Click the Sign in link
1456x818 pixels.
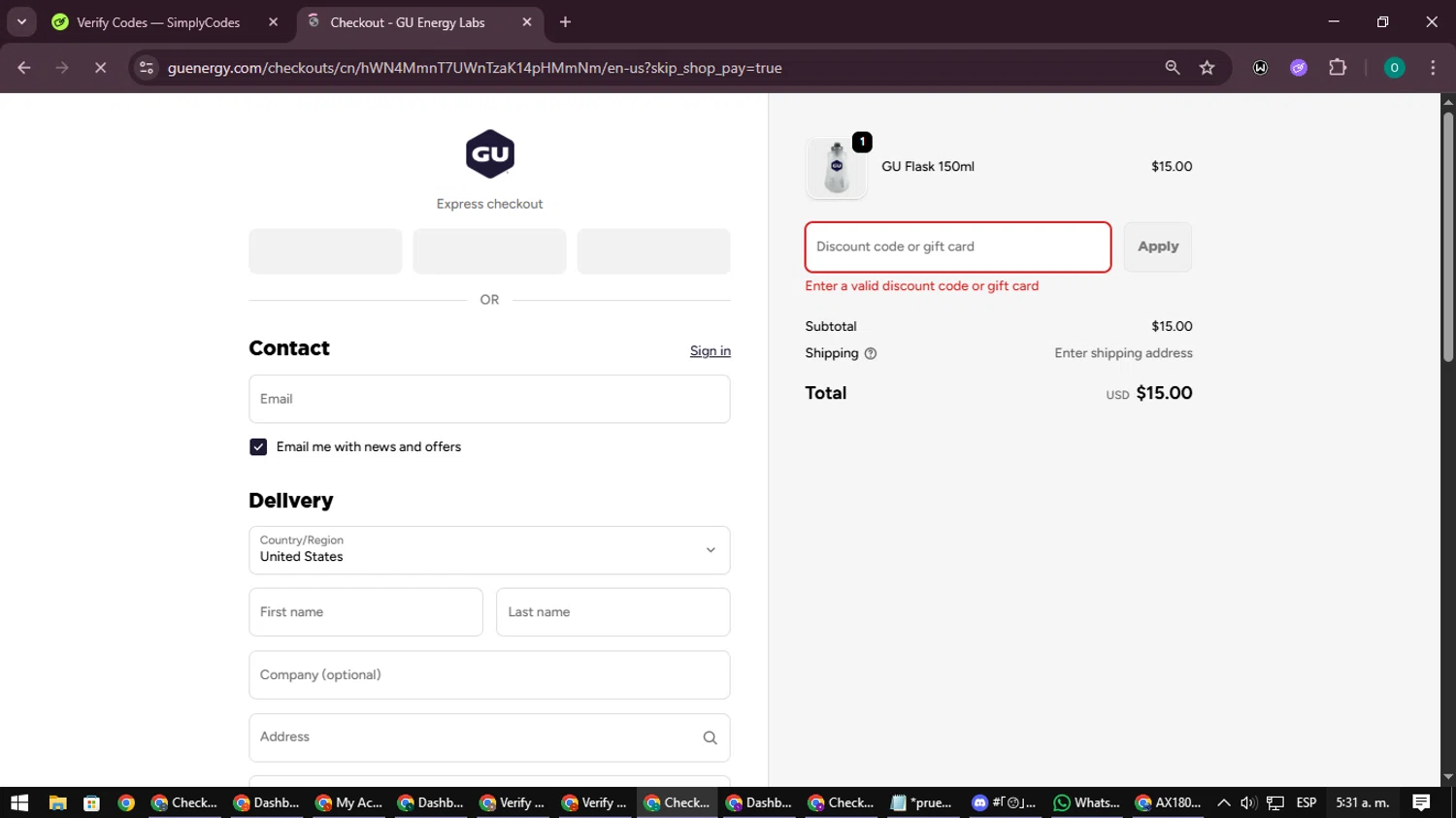(710, 351)
